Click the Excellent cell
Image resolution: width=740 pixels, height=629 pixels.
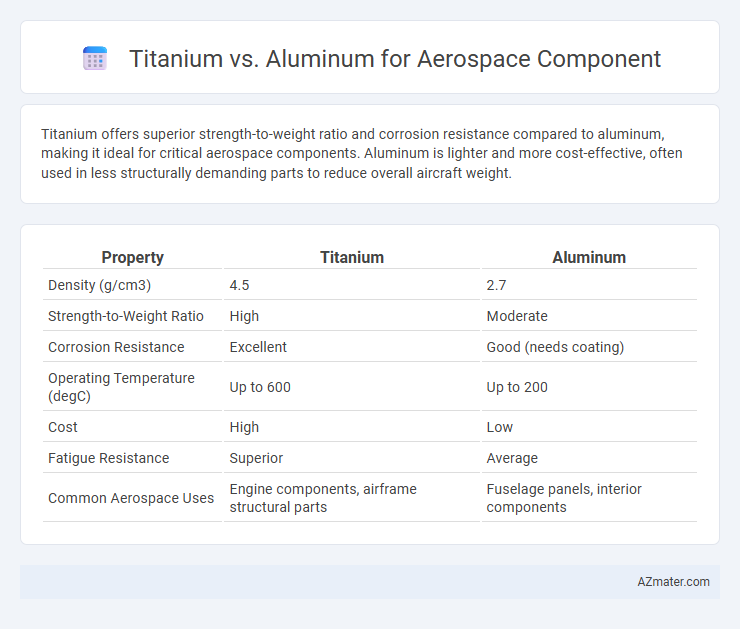point(258,347)
